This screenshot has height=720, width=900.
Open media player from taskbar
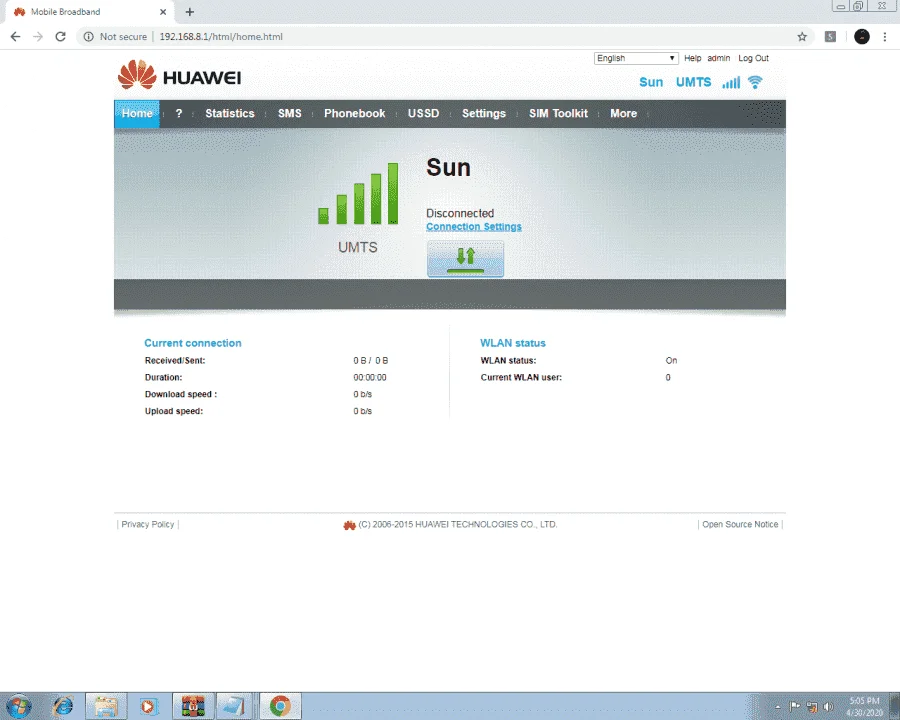coord(148,706)
